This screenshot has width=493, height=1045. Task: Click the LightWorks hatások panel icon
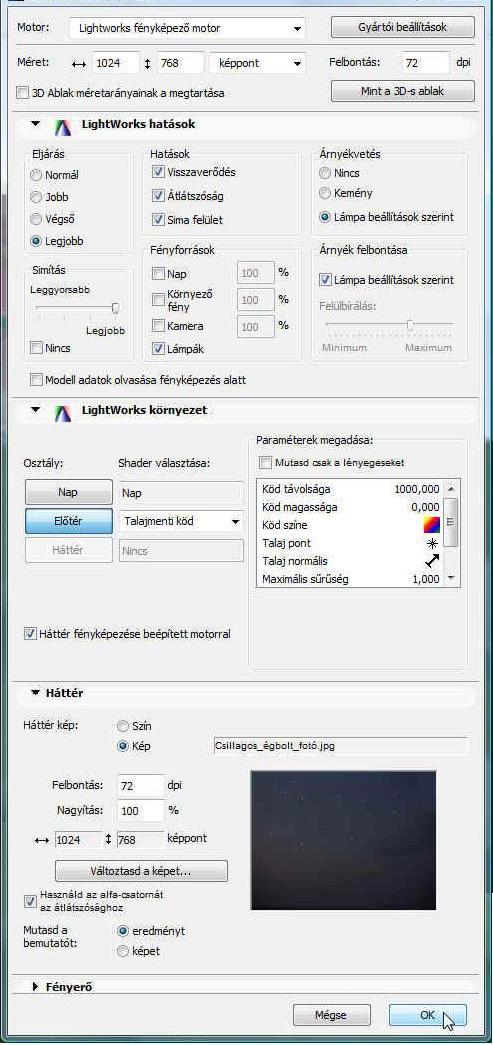point(62,125)
